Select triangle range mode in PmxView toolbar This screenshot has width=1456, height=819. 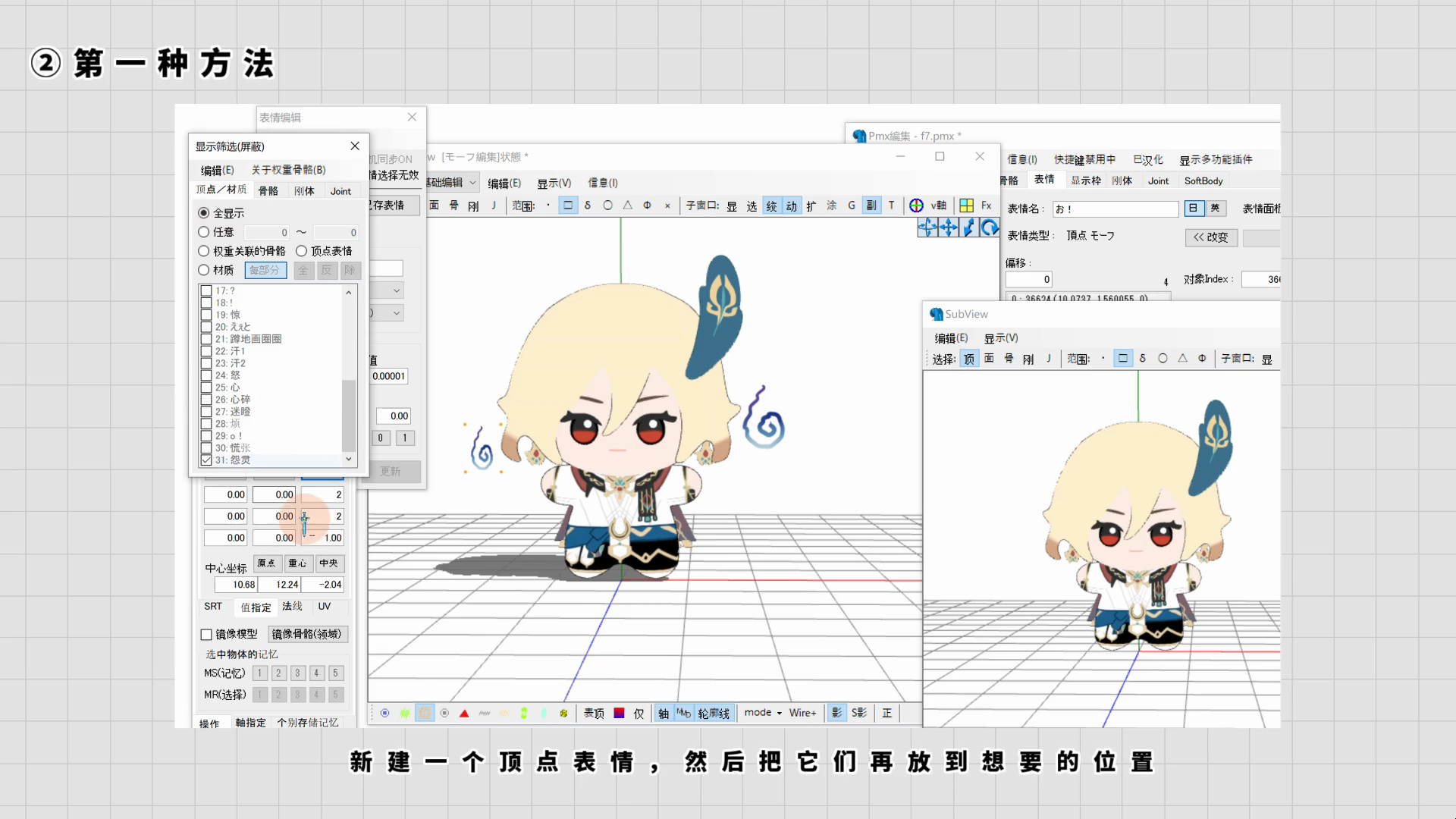[x=627, y=206]
